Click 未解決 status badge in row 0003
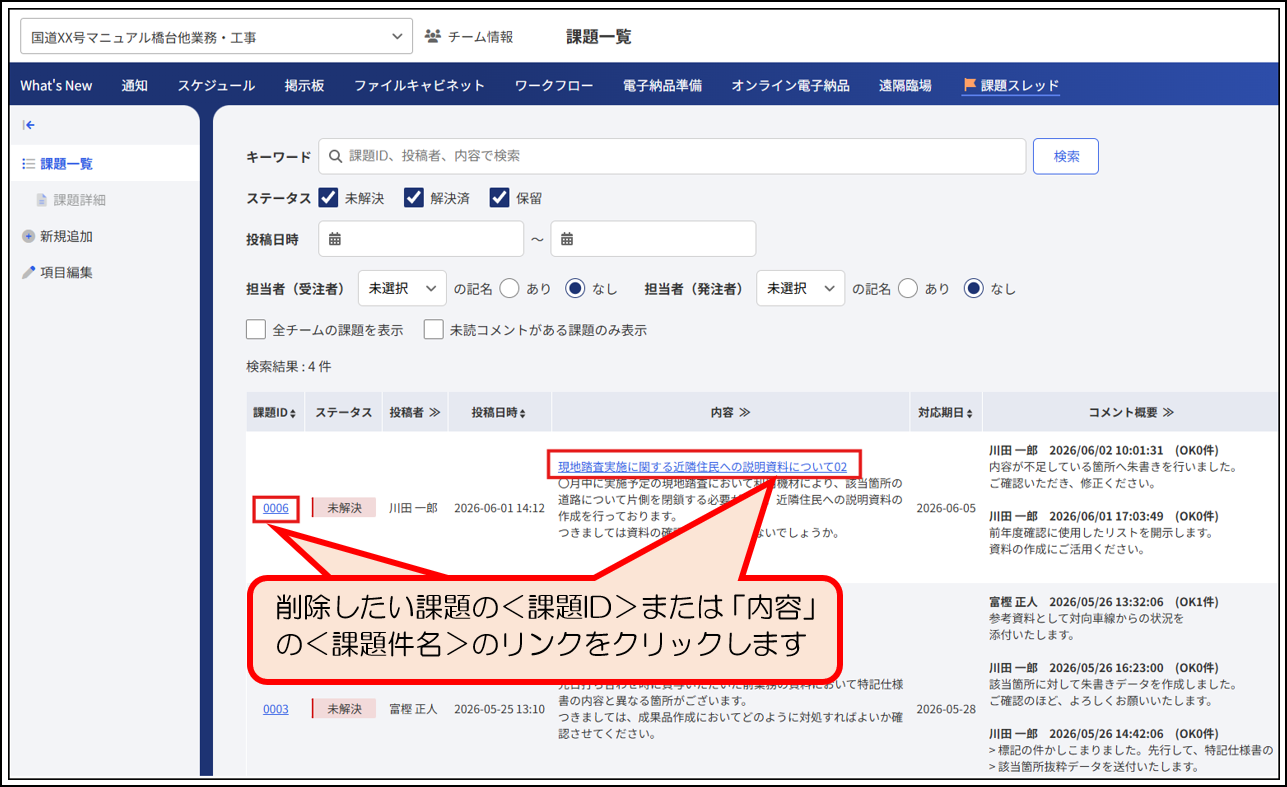Screen dimensions: 1287x787 coord(344,709)
